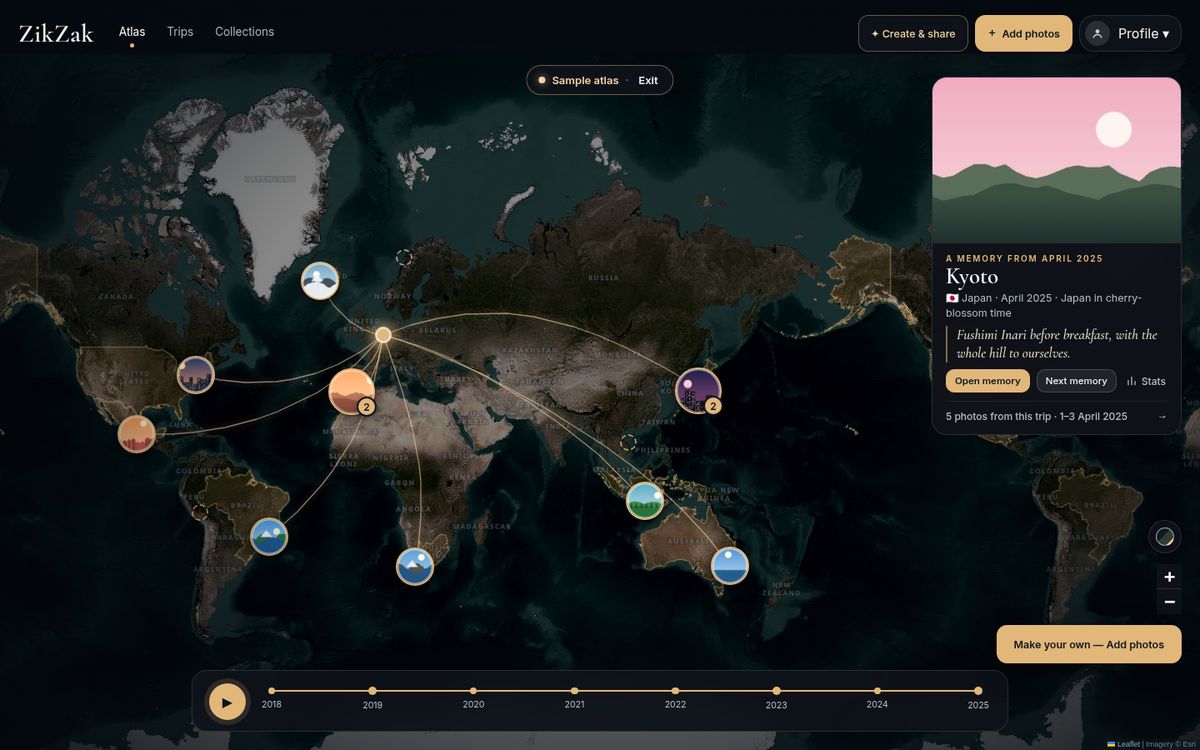
Task: Jump to 2020 on the timeline
Action: click(473, 691)
